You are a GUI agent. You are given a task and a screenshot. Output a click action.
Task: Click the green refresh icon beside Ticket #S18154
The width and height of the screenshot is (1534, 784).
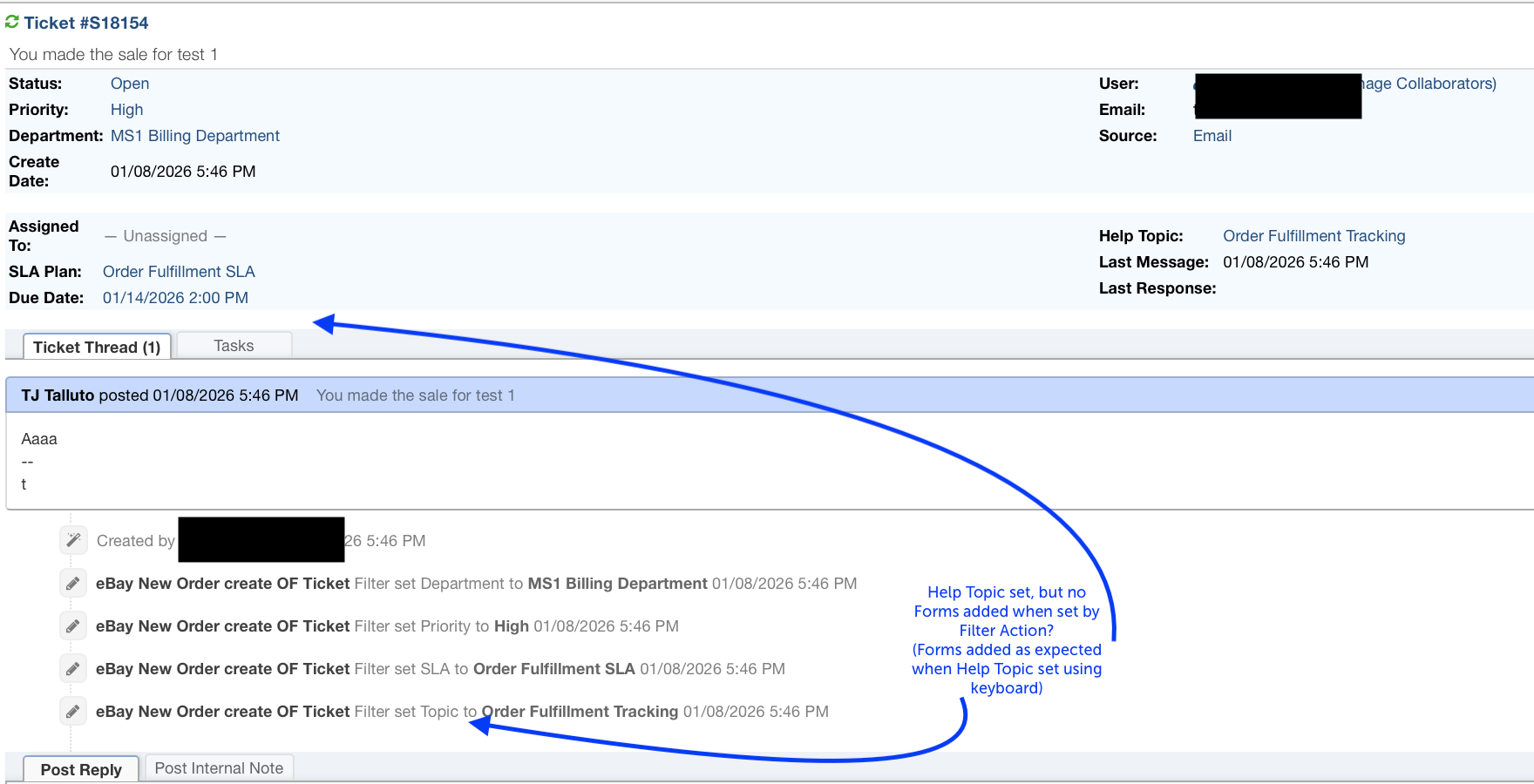pos(12,22)
